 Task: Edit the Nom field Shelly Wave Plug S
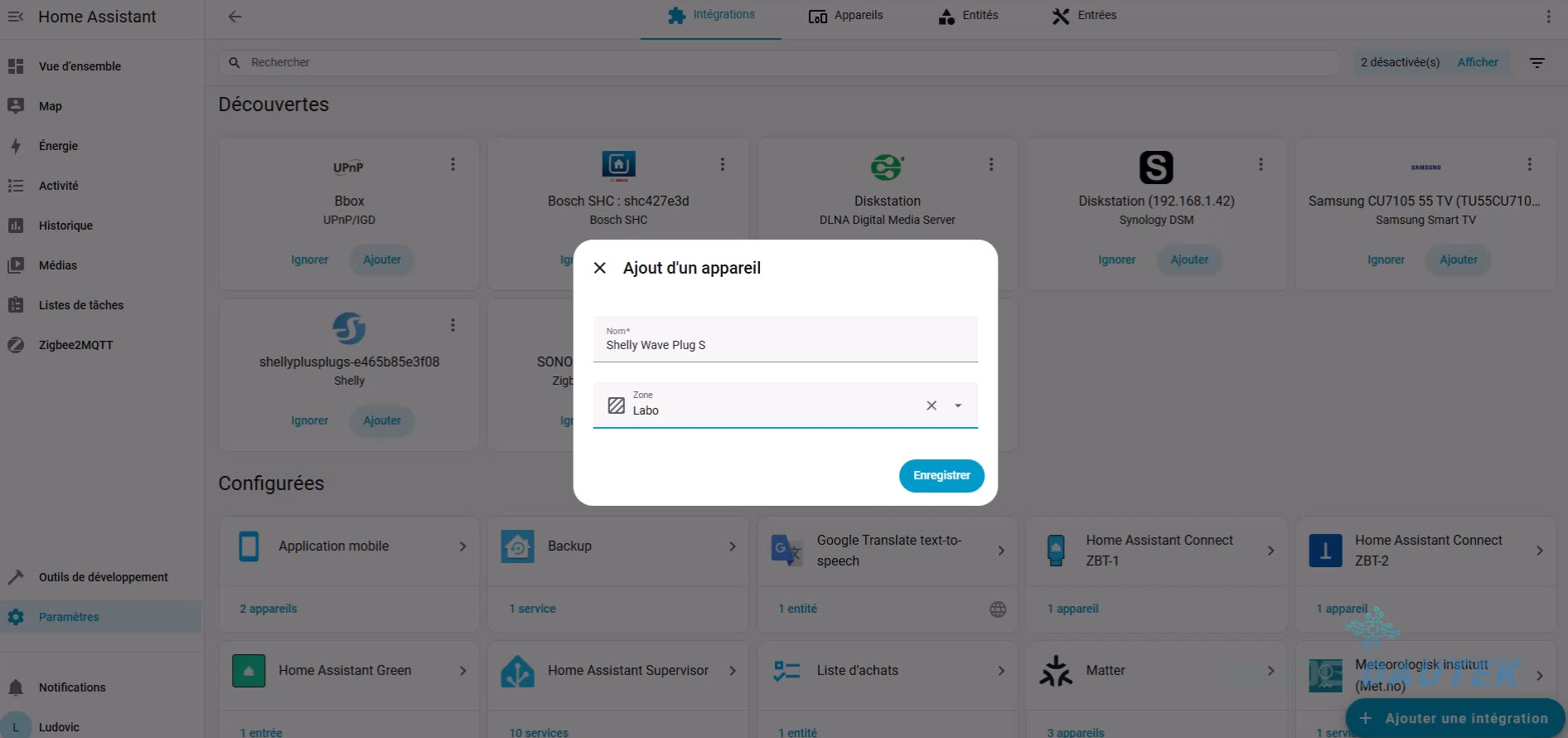click(x=784, y=345)
